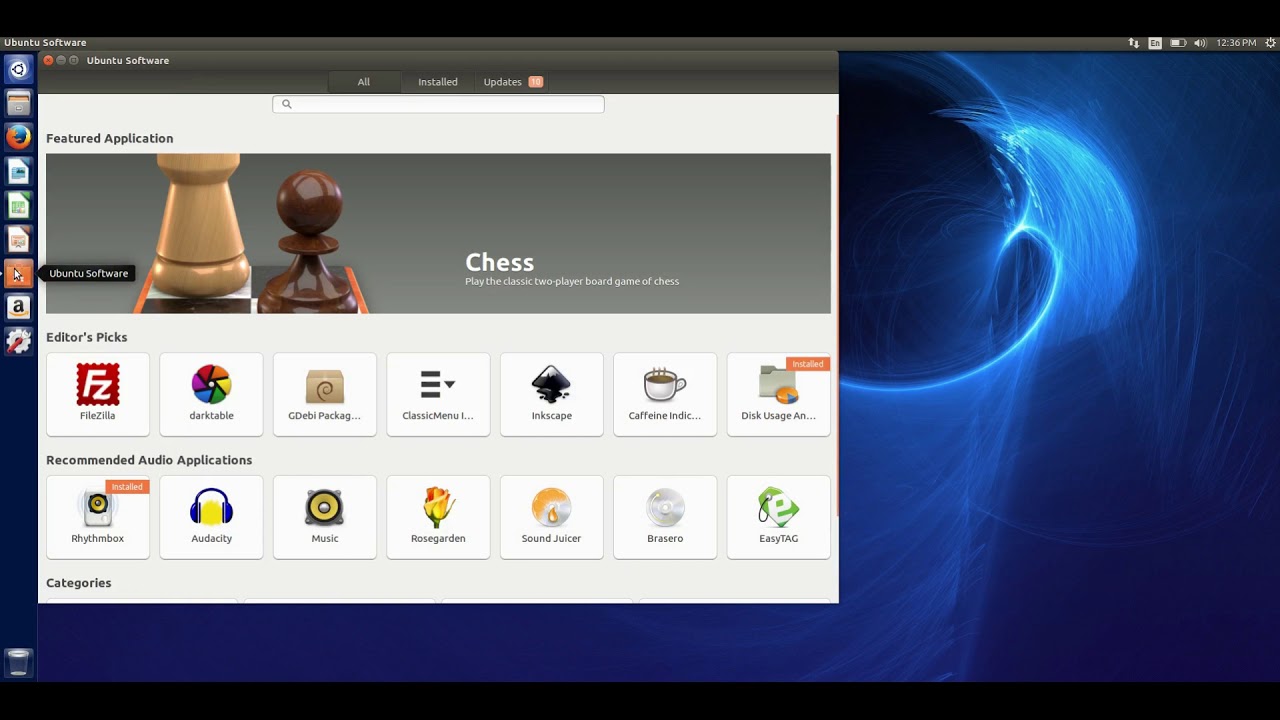Open the sound volume indicator
The height and width of the screenshot is (720, 1280).
(1200, 43)
